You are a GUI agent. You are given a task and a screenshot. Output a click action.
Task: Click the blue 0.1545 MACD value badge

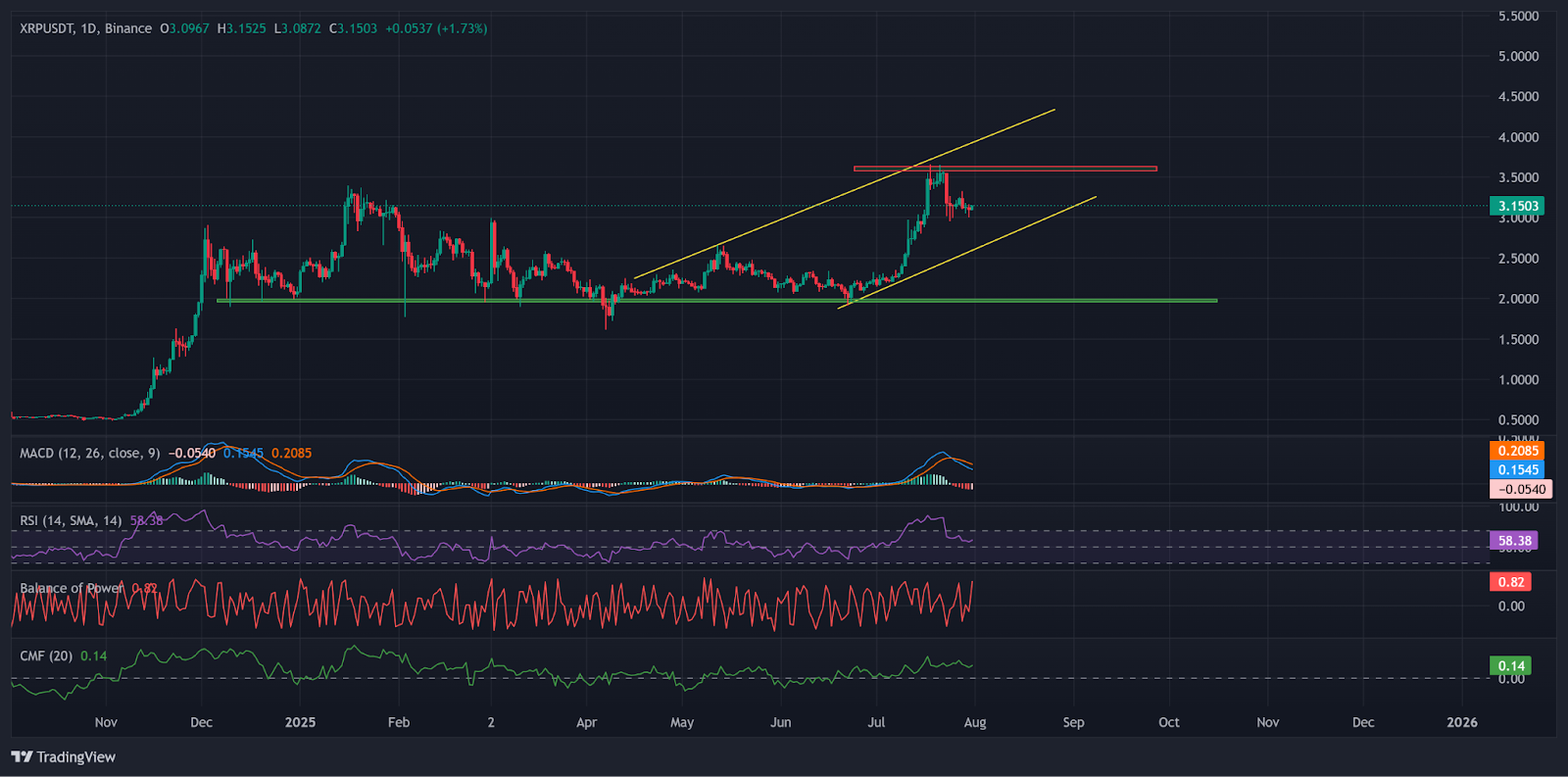[1517, 469]
